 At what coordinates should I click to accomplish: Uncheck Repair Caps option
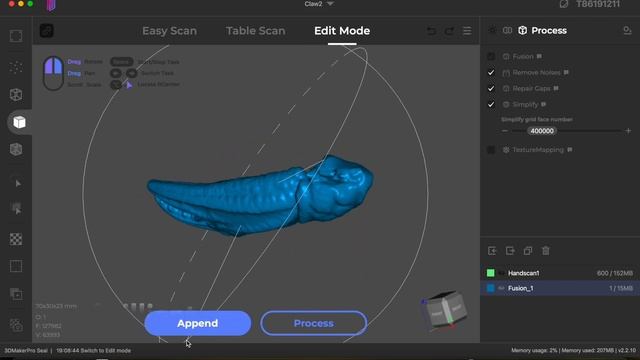[491, 89]
